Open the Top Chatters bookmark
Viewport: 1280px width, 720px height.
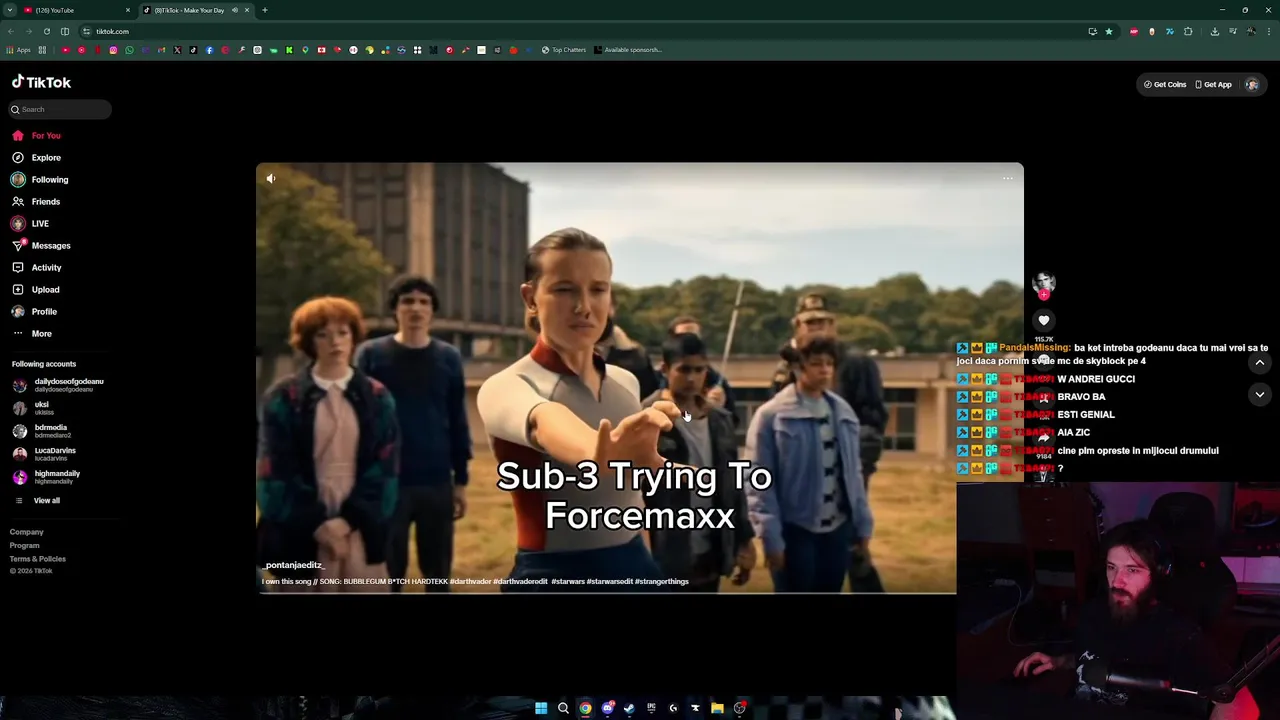click(x=564, y=50)
